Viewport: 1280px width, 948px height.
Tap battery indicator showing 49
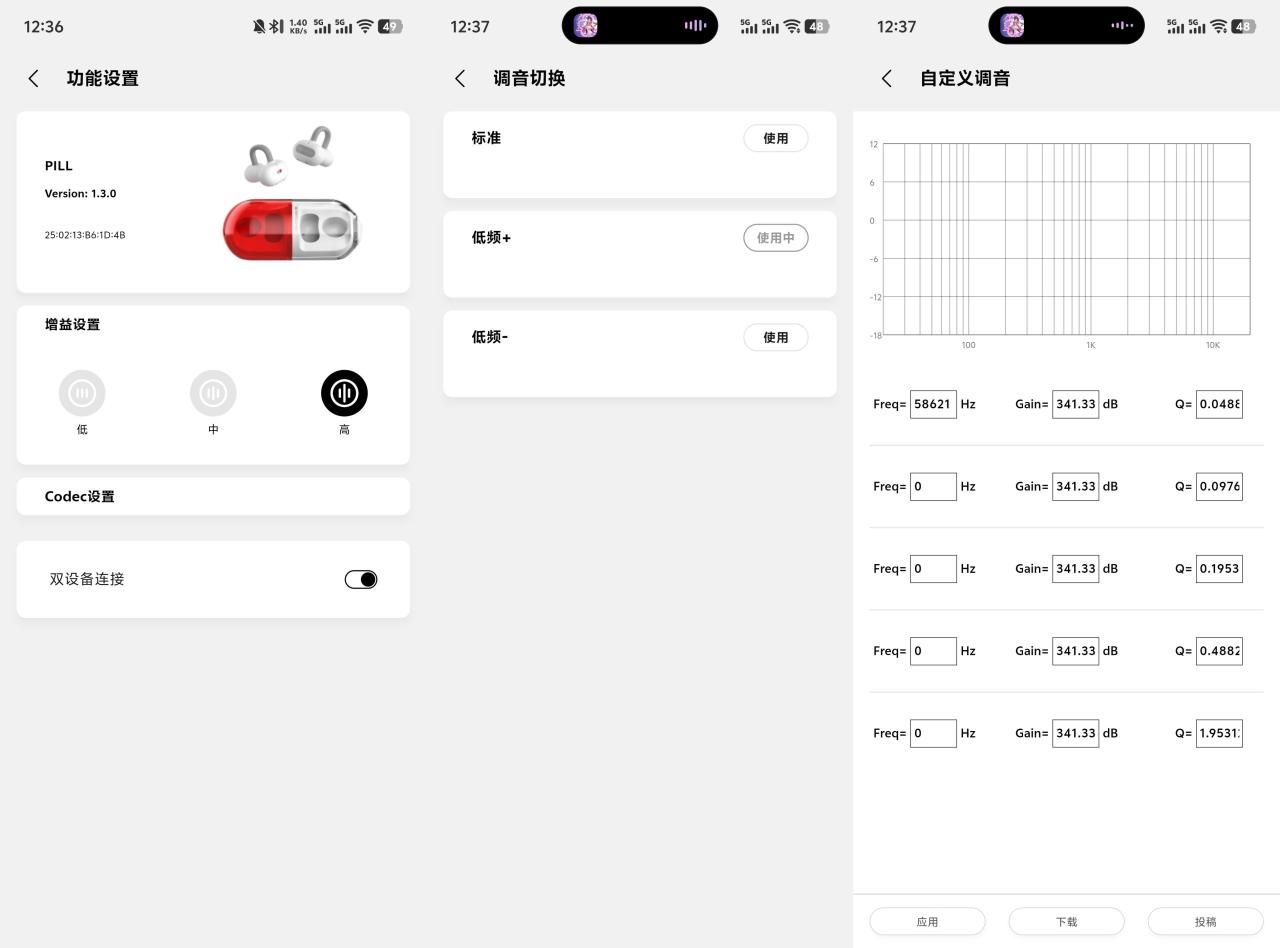(390, 27)
